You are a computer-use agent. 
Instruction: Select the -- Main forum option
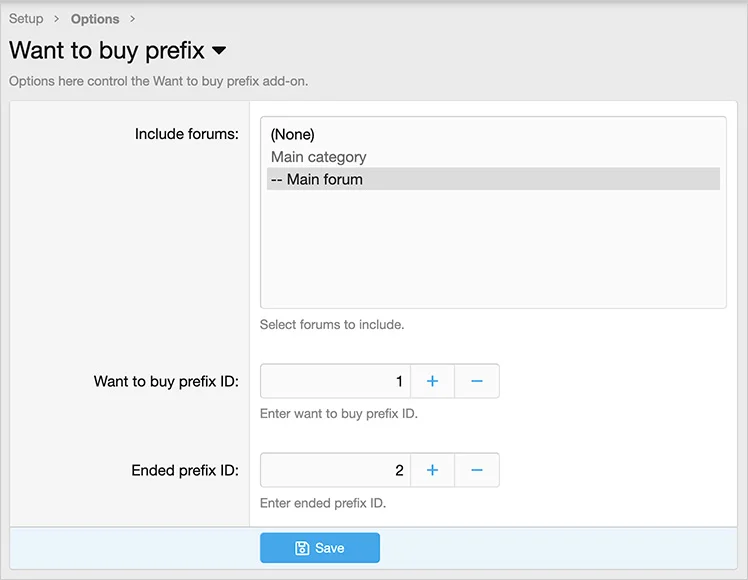316,180
